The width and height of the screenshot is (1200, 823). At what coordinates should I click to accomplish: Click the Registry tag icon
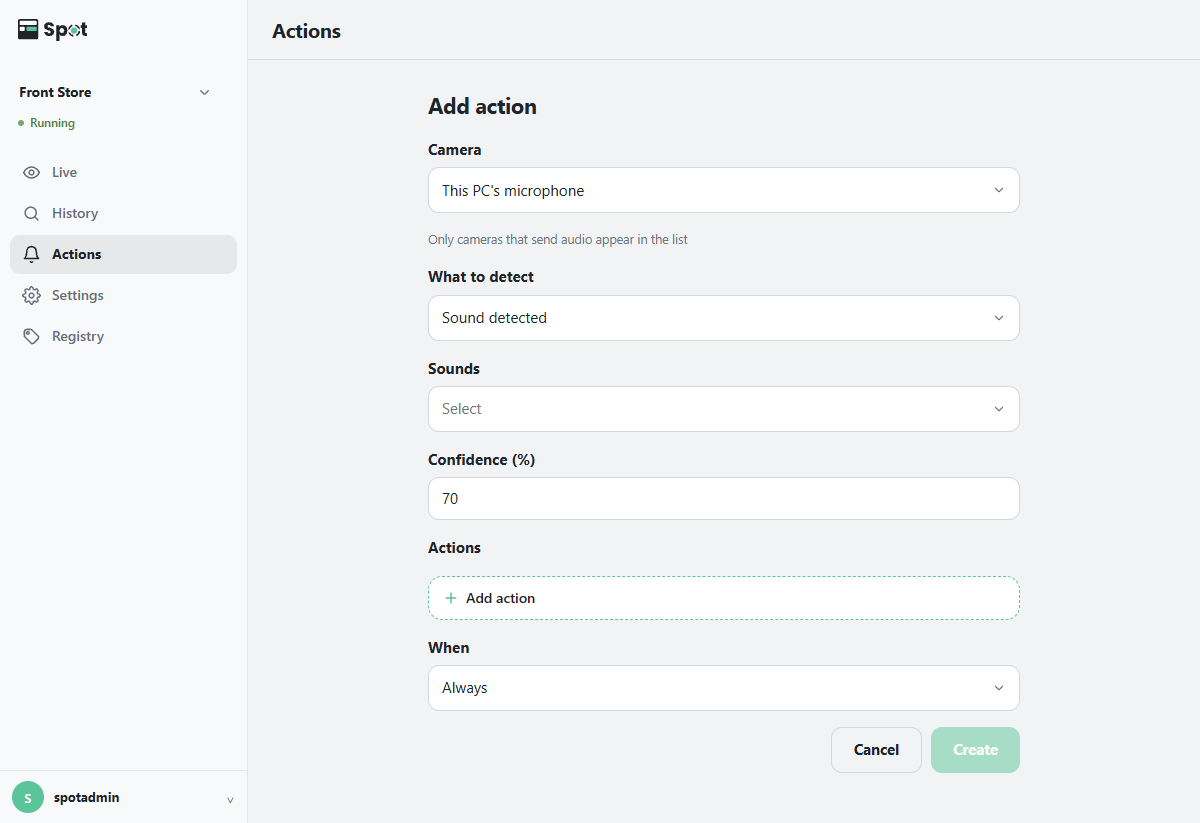(x=32, y=336)
